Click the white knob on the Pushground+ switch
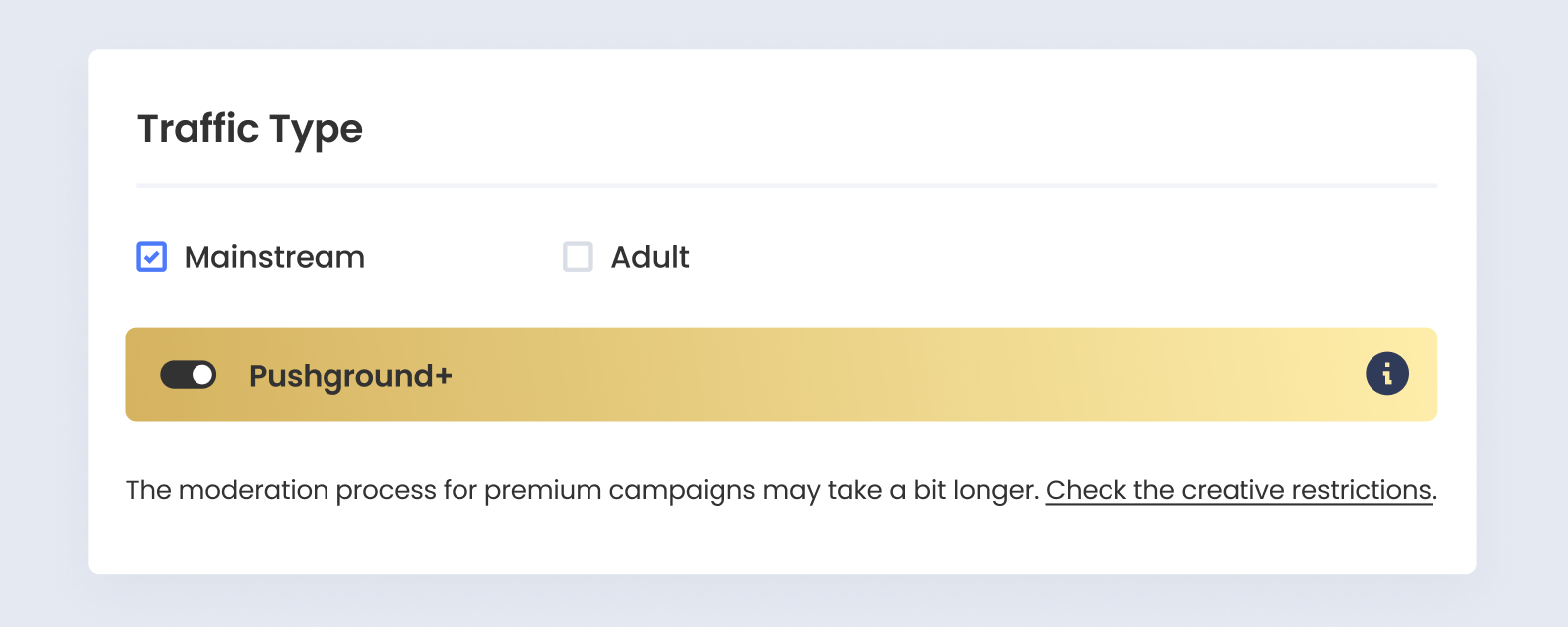The image size is (1568, 627). click(x=202, y=374)
